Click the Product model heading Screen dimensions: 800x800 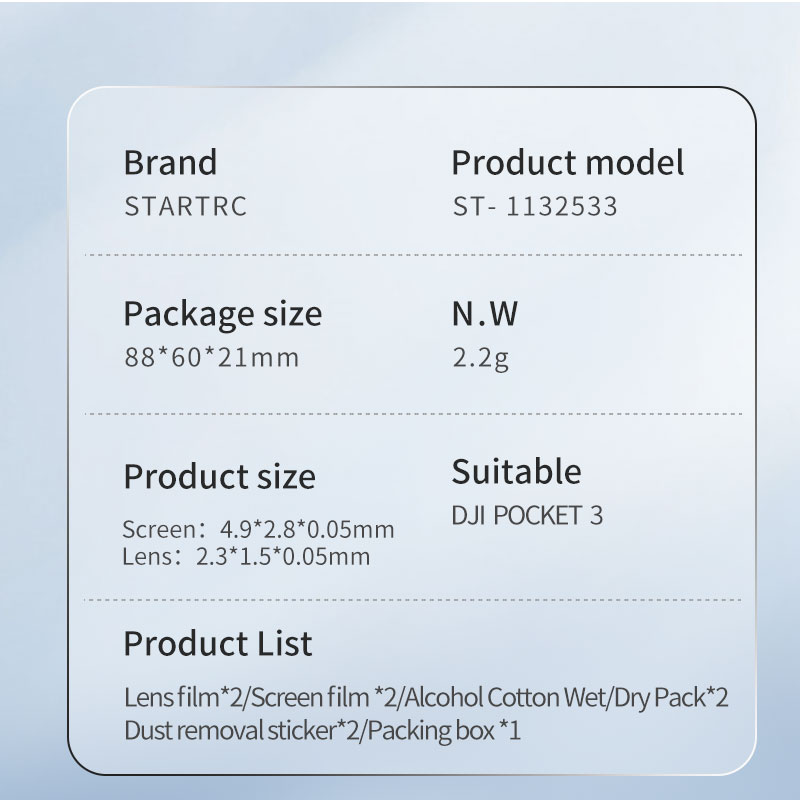(567, 162)
